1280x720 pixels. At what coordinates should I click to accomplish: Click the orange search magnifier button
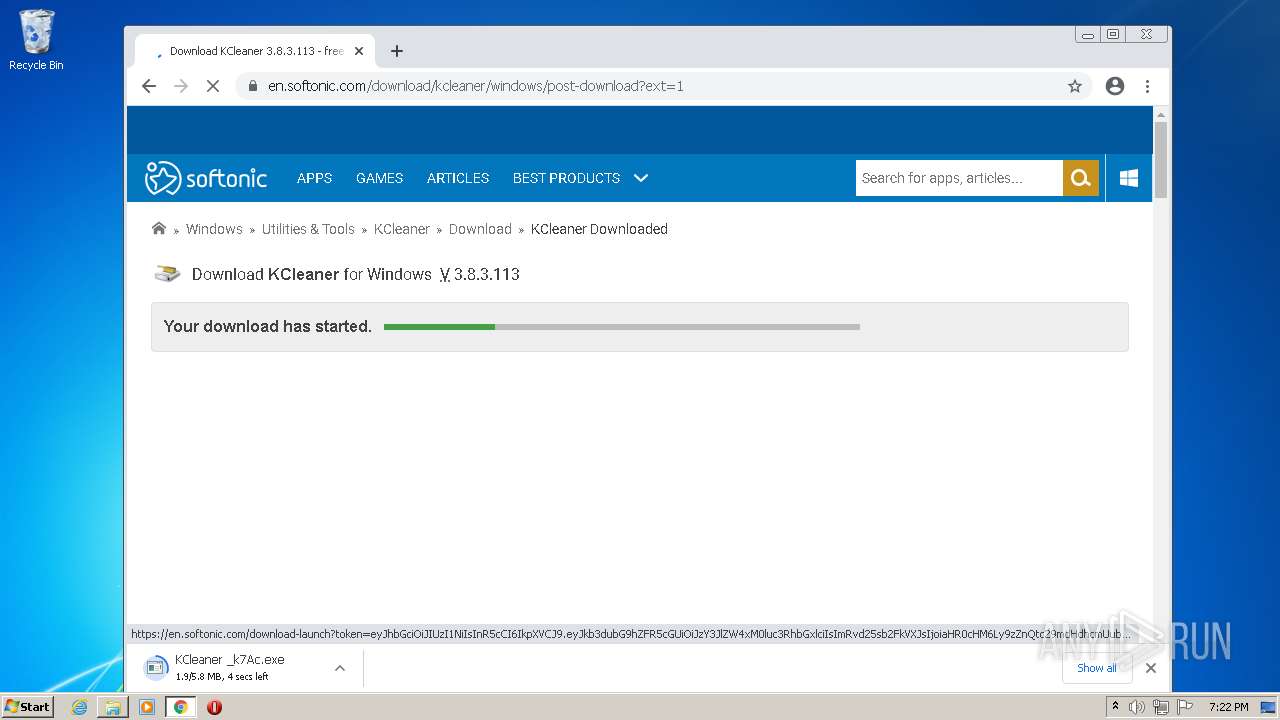tap(1080, 178)
